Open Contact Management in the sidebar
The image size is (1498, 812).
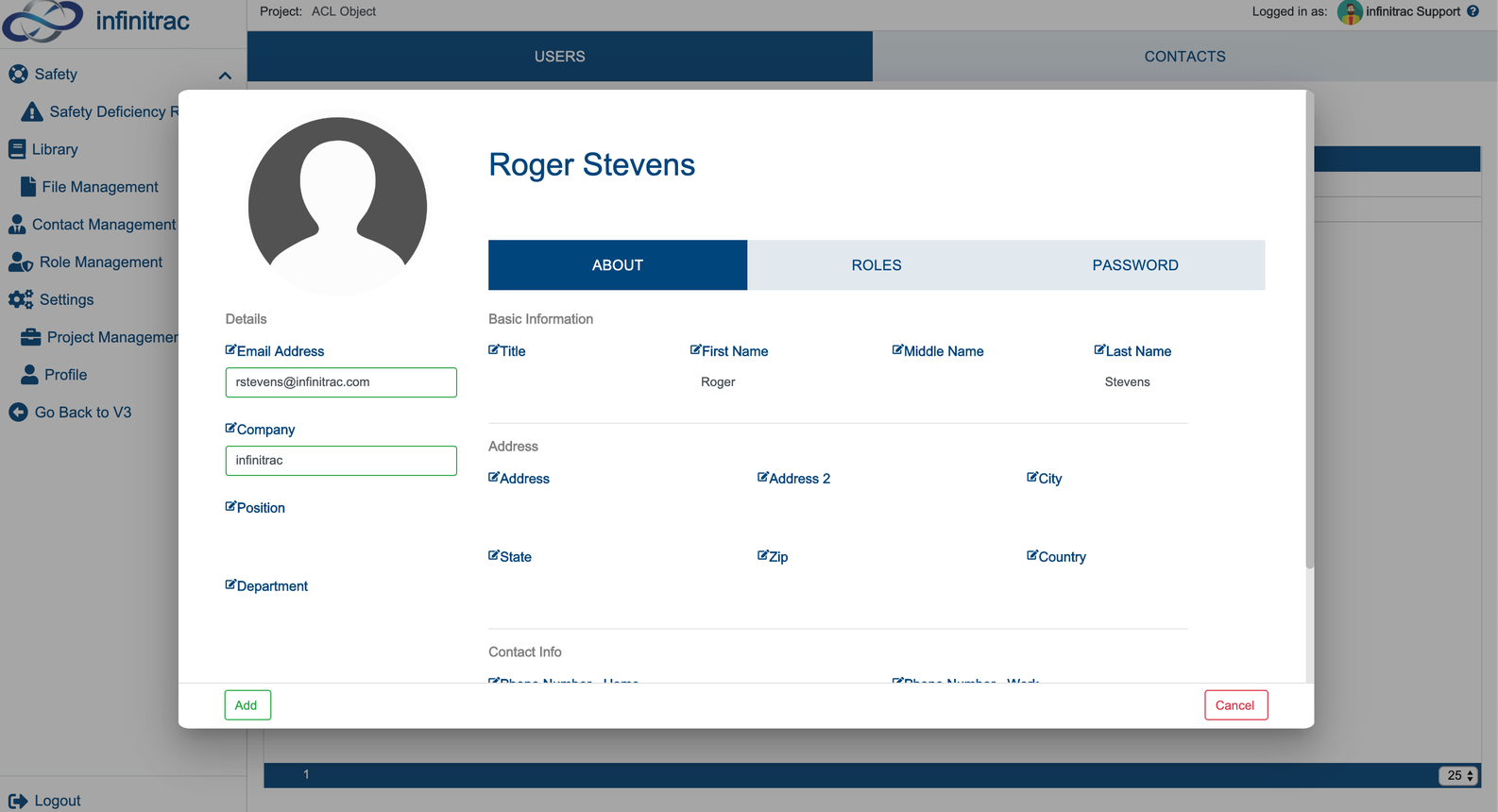tap(93, 225)
